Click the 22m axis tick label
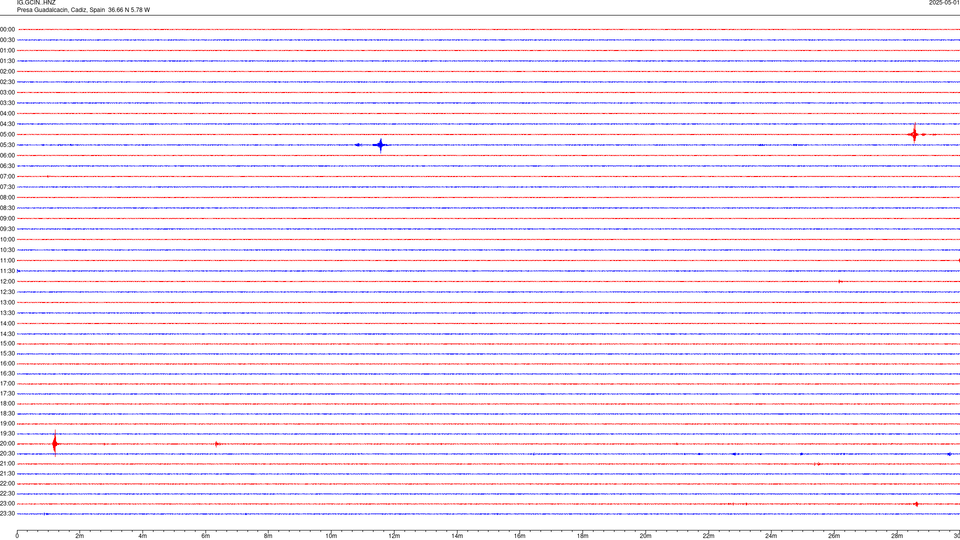Image resolution: width=960 pixels, height=540 pixels. click(x=708, y=536)
